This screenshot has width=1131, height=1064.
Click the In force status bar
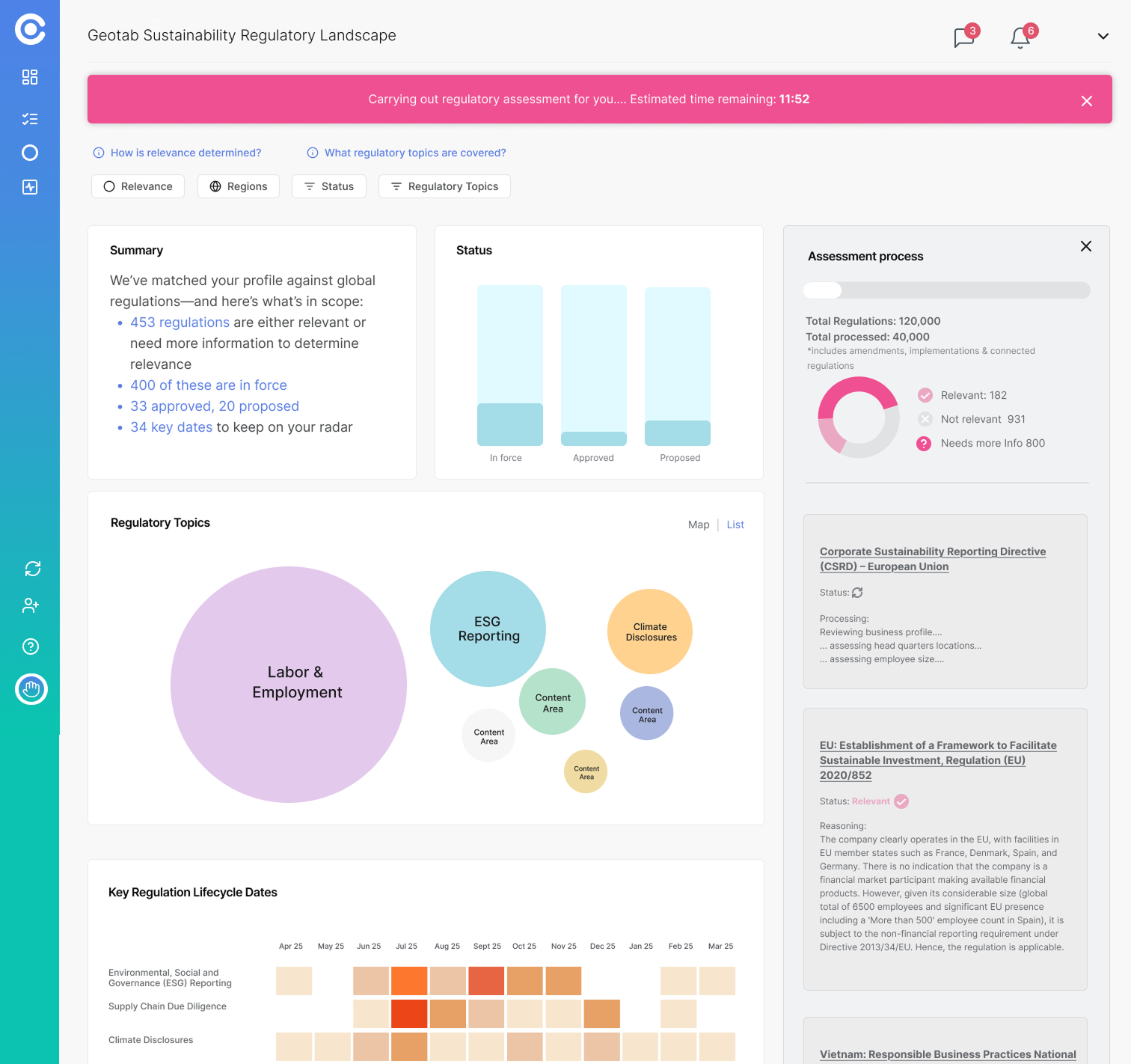510,365
